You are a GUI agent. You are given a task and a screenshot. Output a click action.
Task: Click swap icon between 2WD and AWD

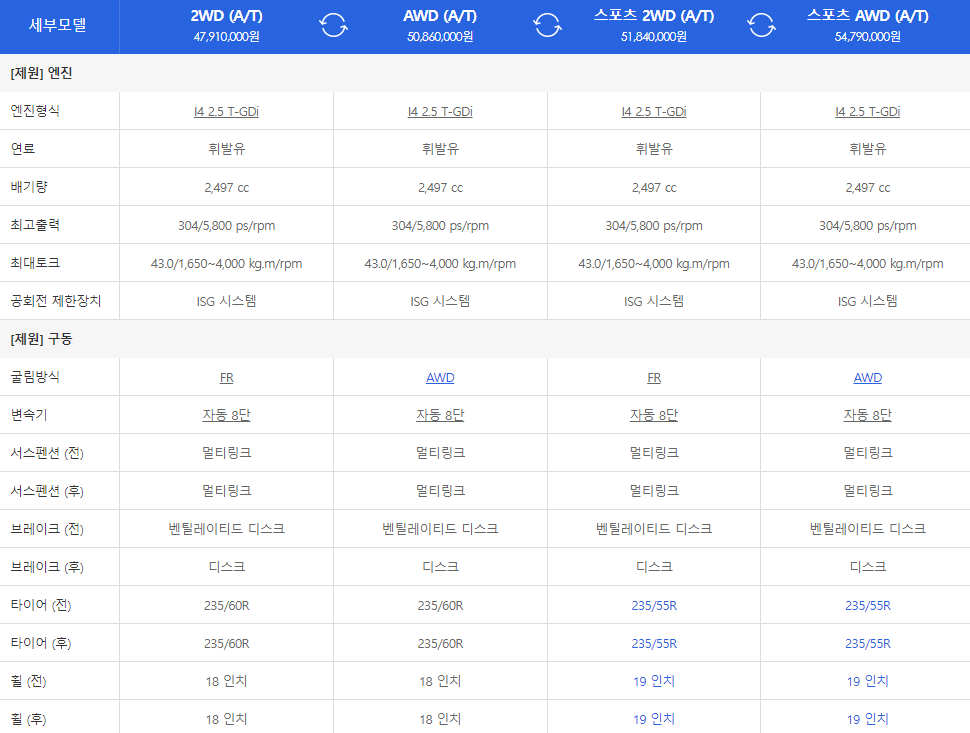(x=333, y=26)
